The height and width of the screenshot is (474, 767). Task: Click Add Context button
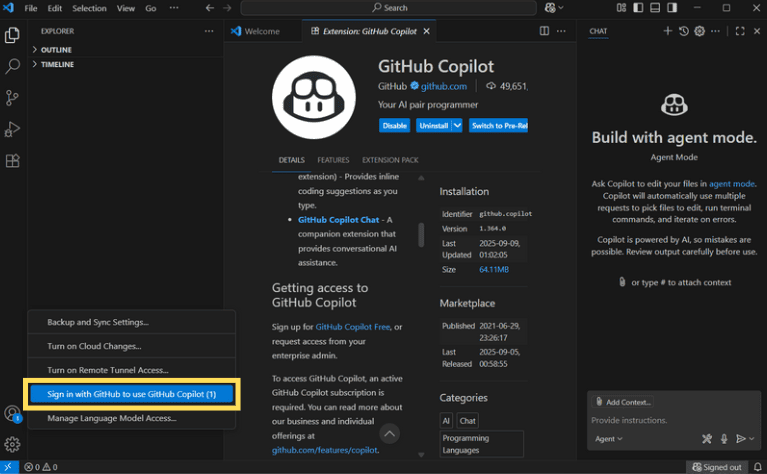pyautogui.click(x=623, y=402)
